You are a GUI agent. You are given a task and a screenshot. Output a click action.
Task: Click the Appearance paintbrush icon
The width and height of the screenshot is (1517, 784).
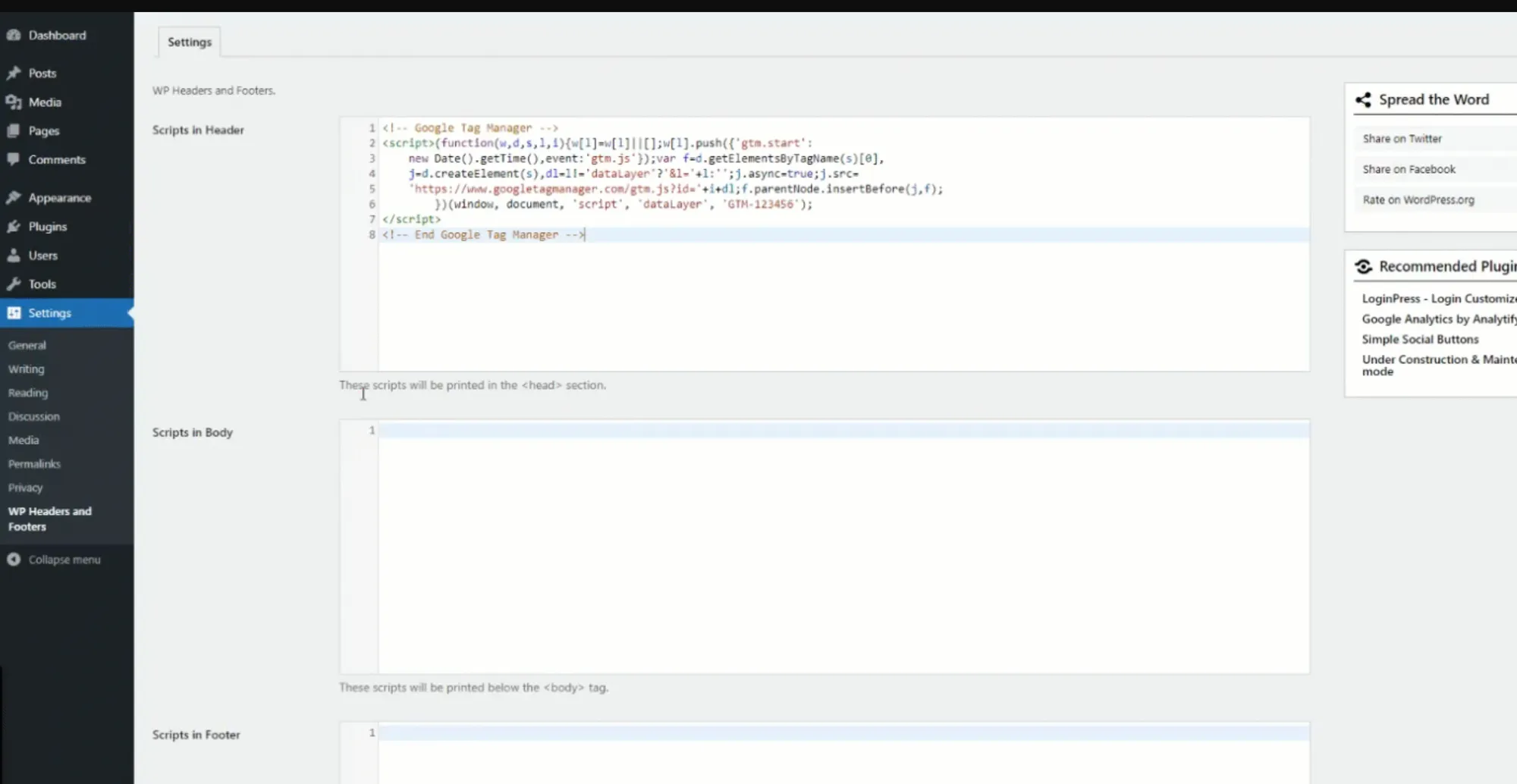[x=14, y=198]
